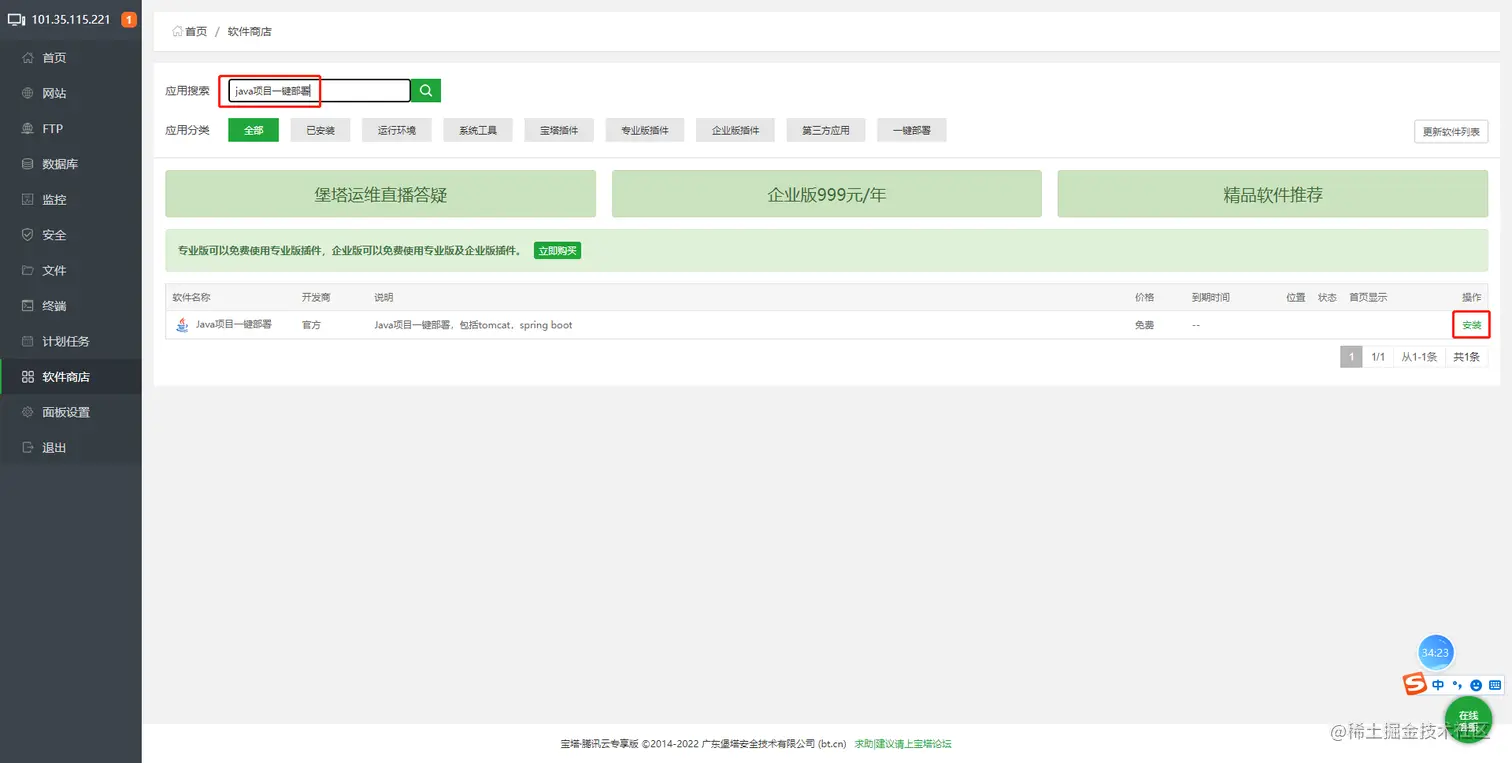
Task: Click the input method keyboard icon
Action: pos(1495,685)
